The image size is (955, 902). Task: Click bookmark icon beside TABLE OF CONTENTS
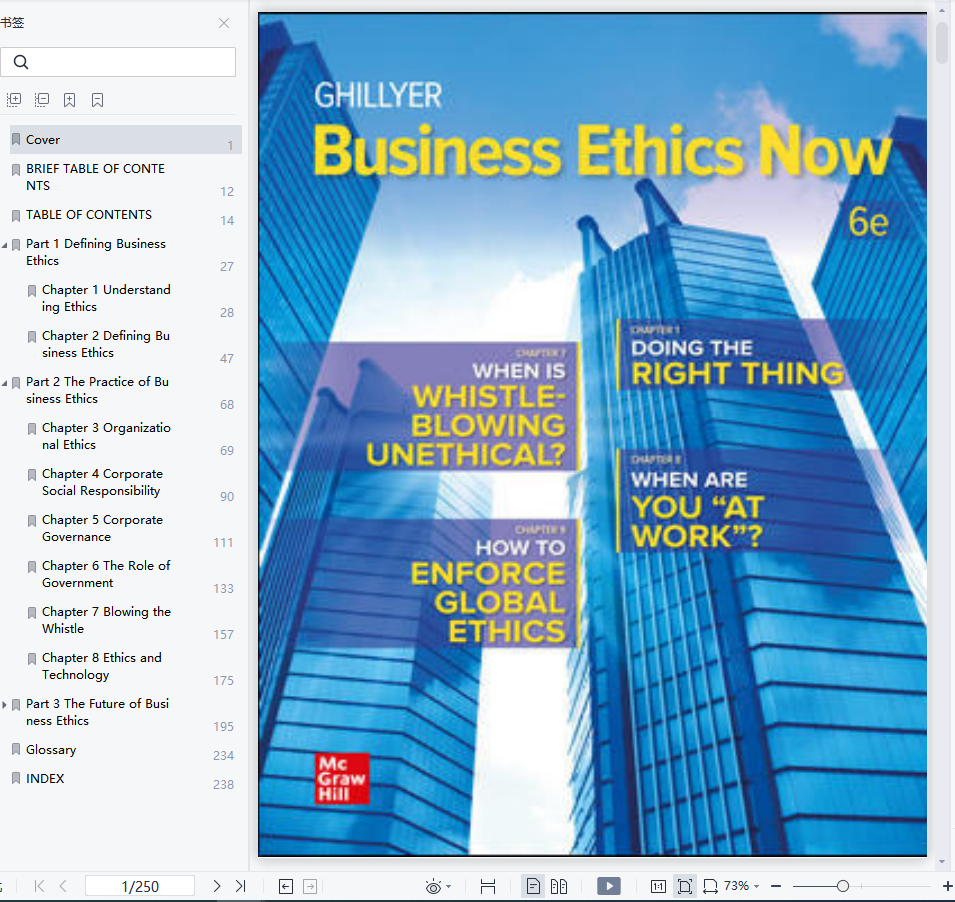tap(16, 215)
